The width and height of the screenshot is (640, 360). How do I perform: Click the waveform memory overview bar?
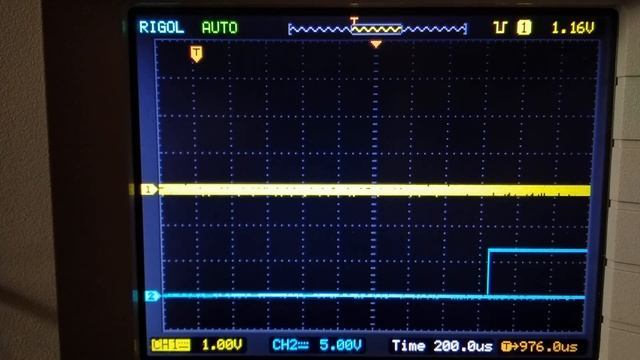coord(377,29)
